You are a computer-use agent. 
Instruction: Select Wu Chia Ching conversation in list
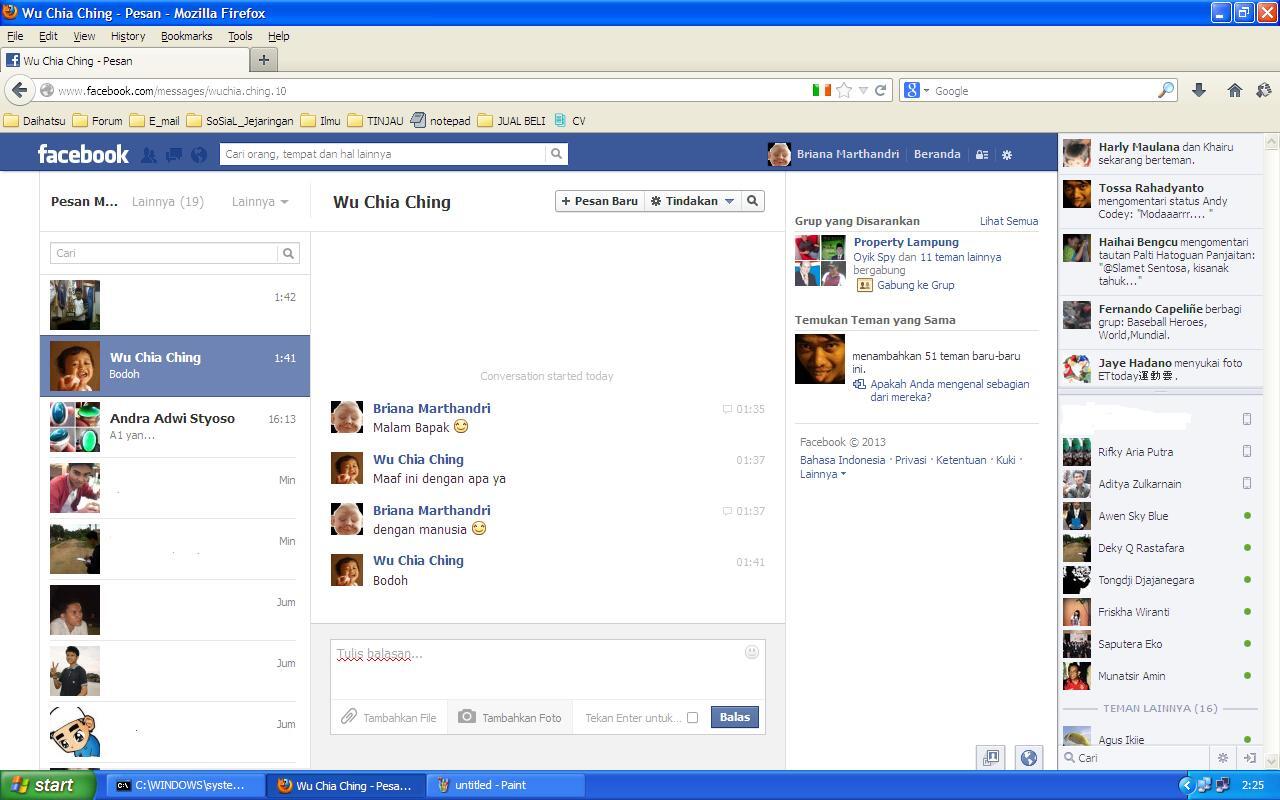point(175,366)
